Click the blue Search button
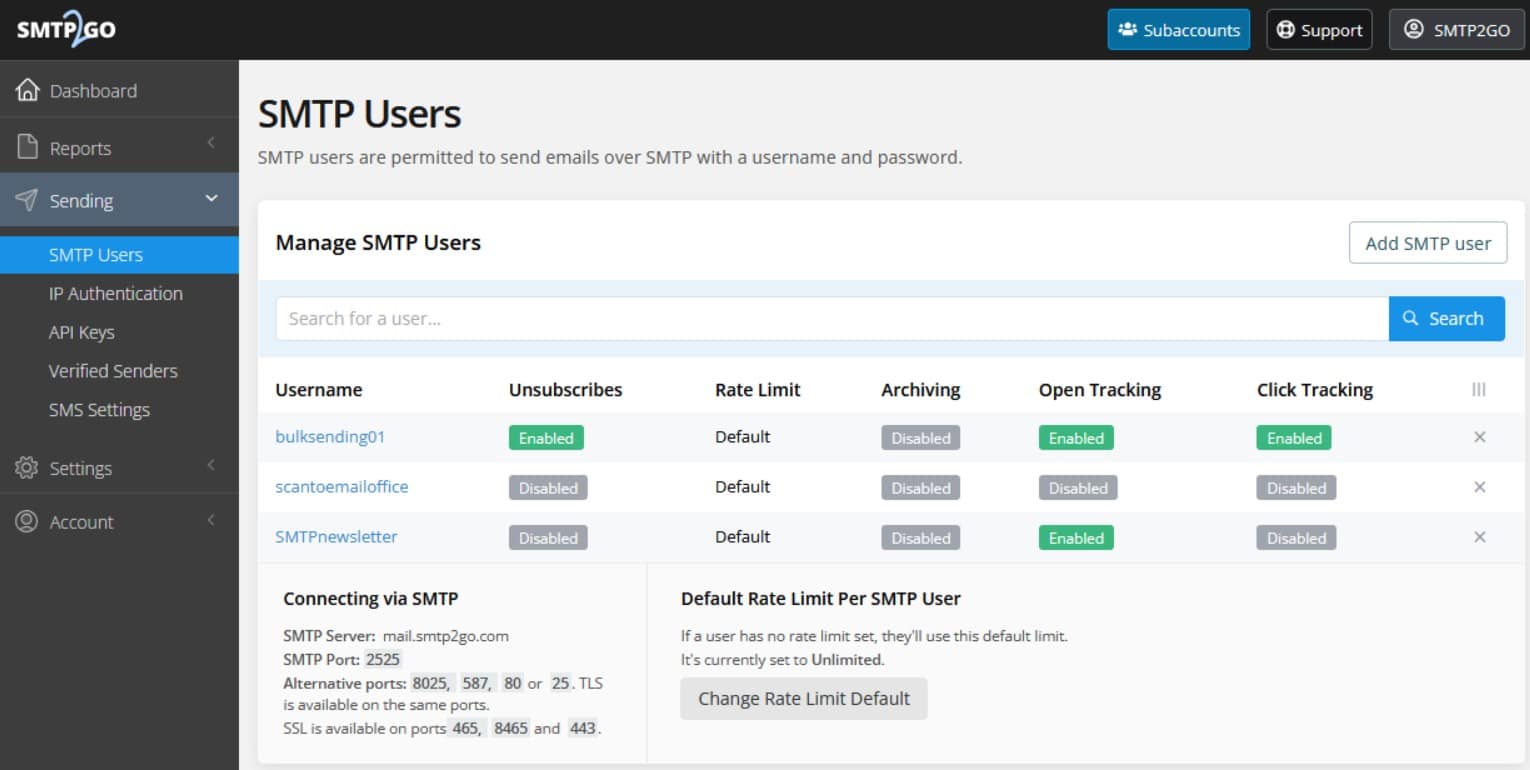 (x=1446, y=319)
